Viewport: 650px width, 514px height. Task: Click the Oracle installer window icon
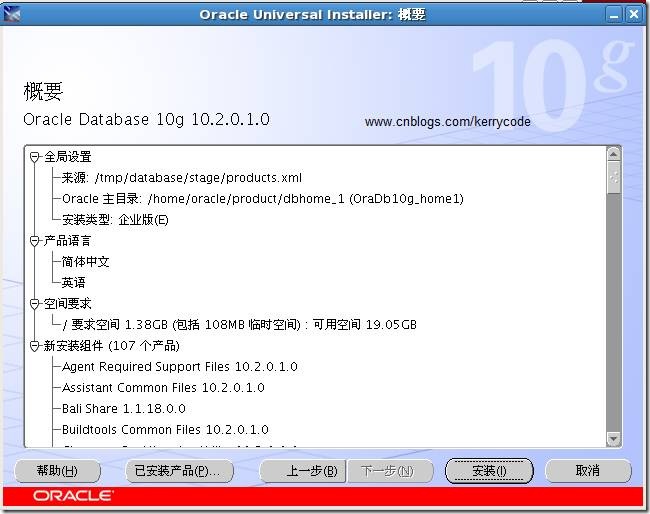(x=12, y=14)
